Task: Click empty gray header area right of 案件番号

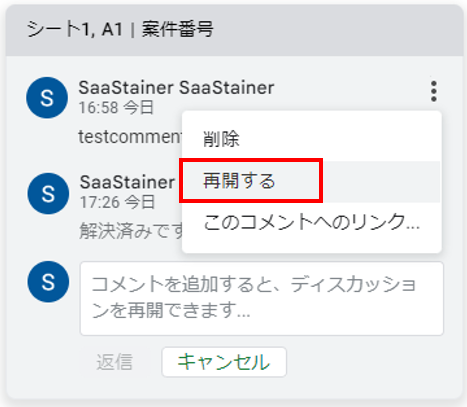Action: click(337, 30)
